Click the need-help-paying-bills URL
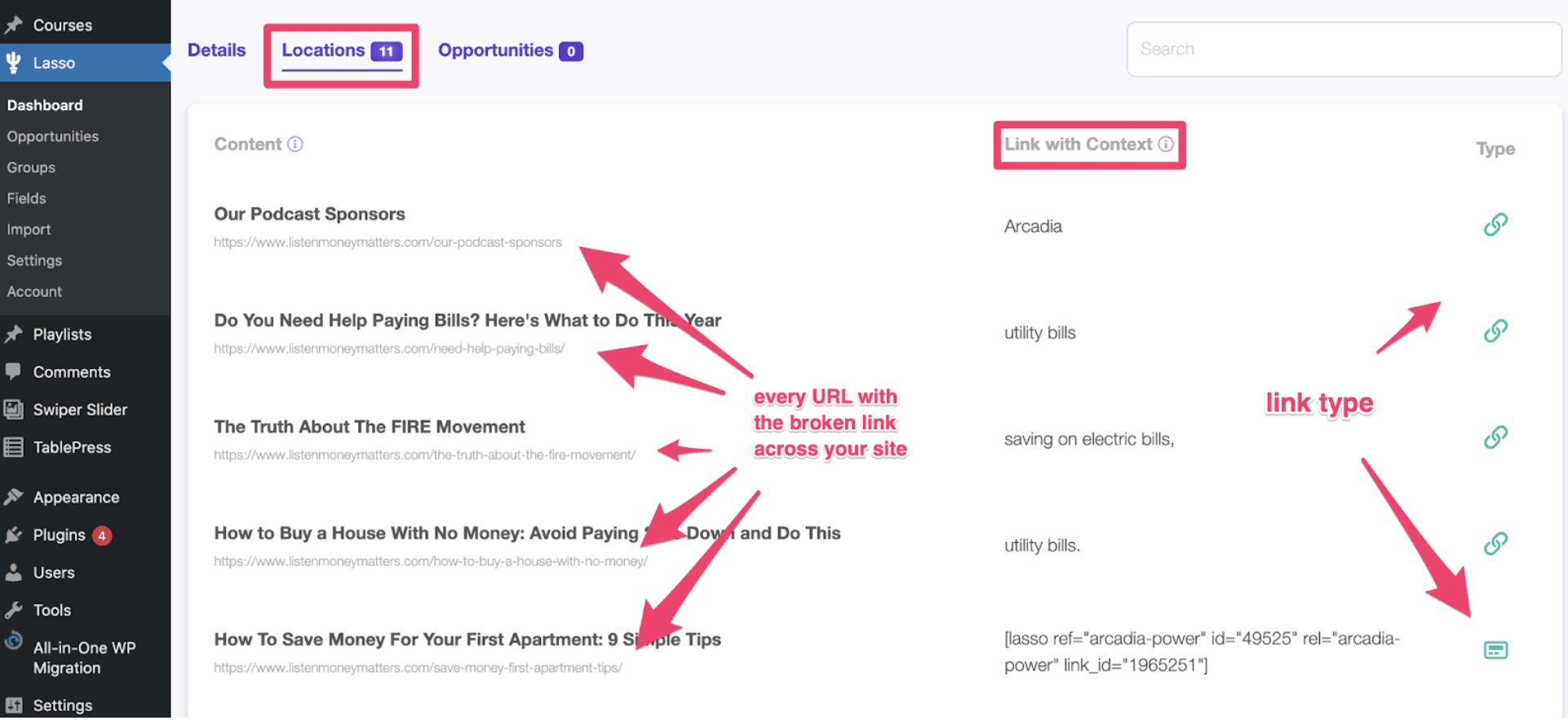The image size is (1568, 720). [x=389, y=349]
